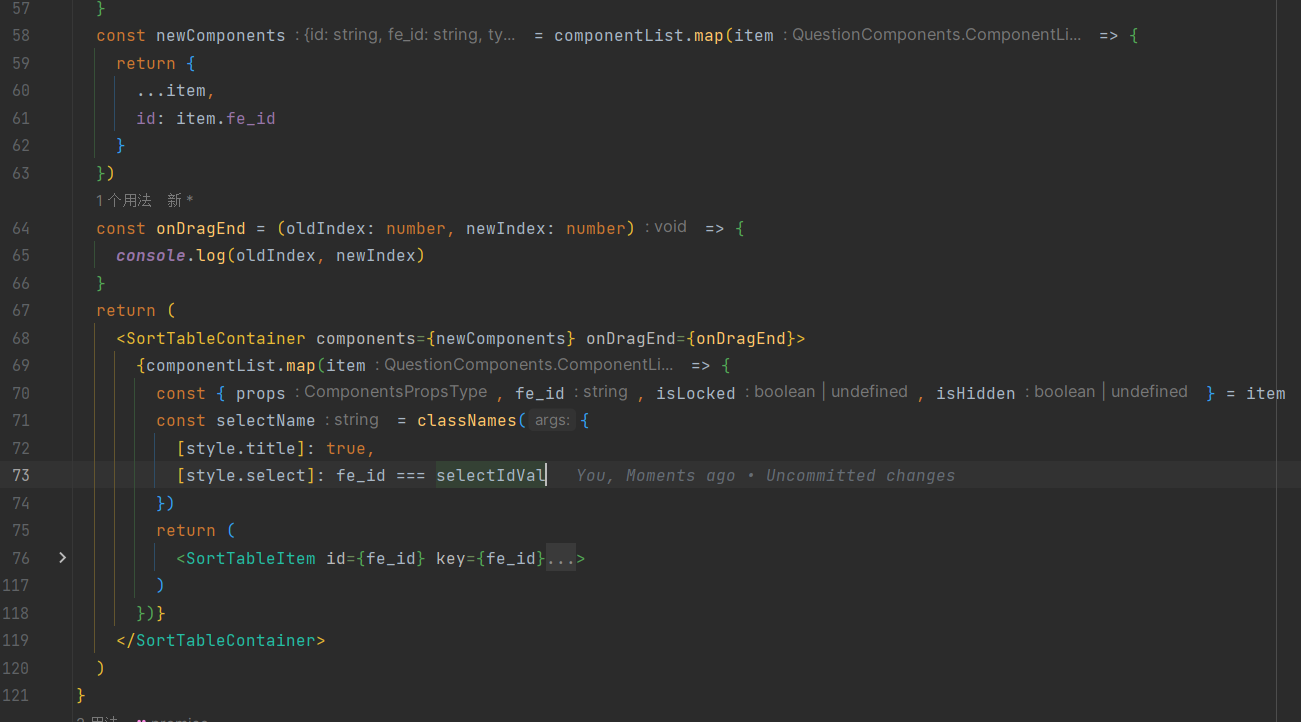1301x722 pixels.
Task: Expand the folded SortTableItem block at line 76
Action: point(62,557)
